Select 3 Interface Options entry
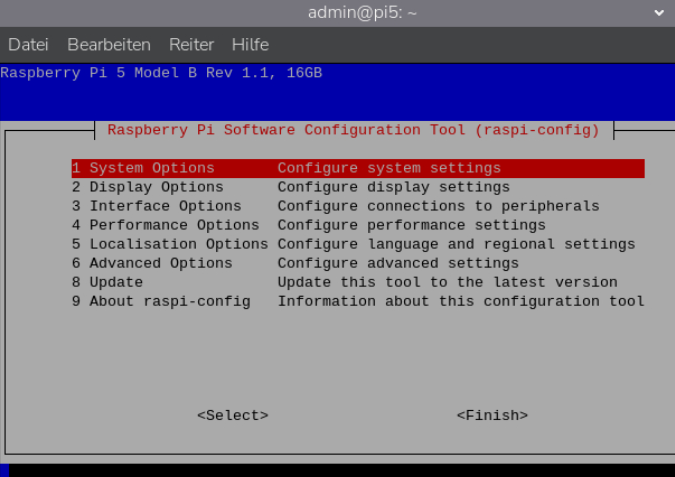The width and height of the screenshot is (675, 477). [156, 206]
